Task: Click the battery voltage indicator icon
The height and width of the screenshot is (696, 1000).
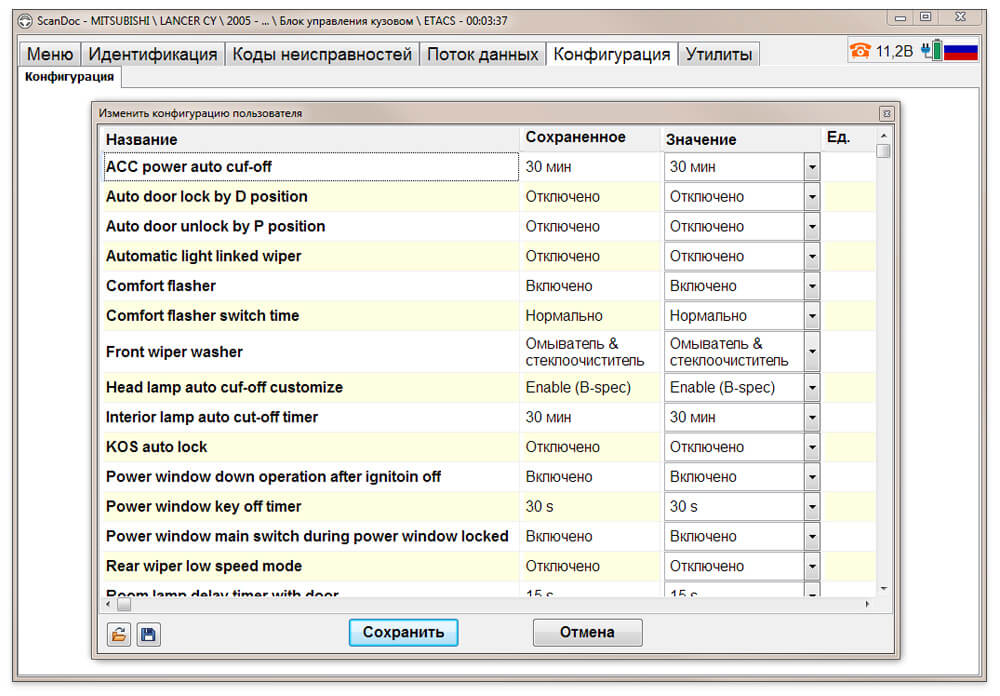Action: click(932, 50)
